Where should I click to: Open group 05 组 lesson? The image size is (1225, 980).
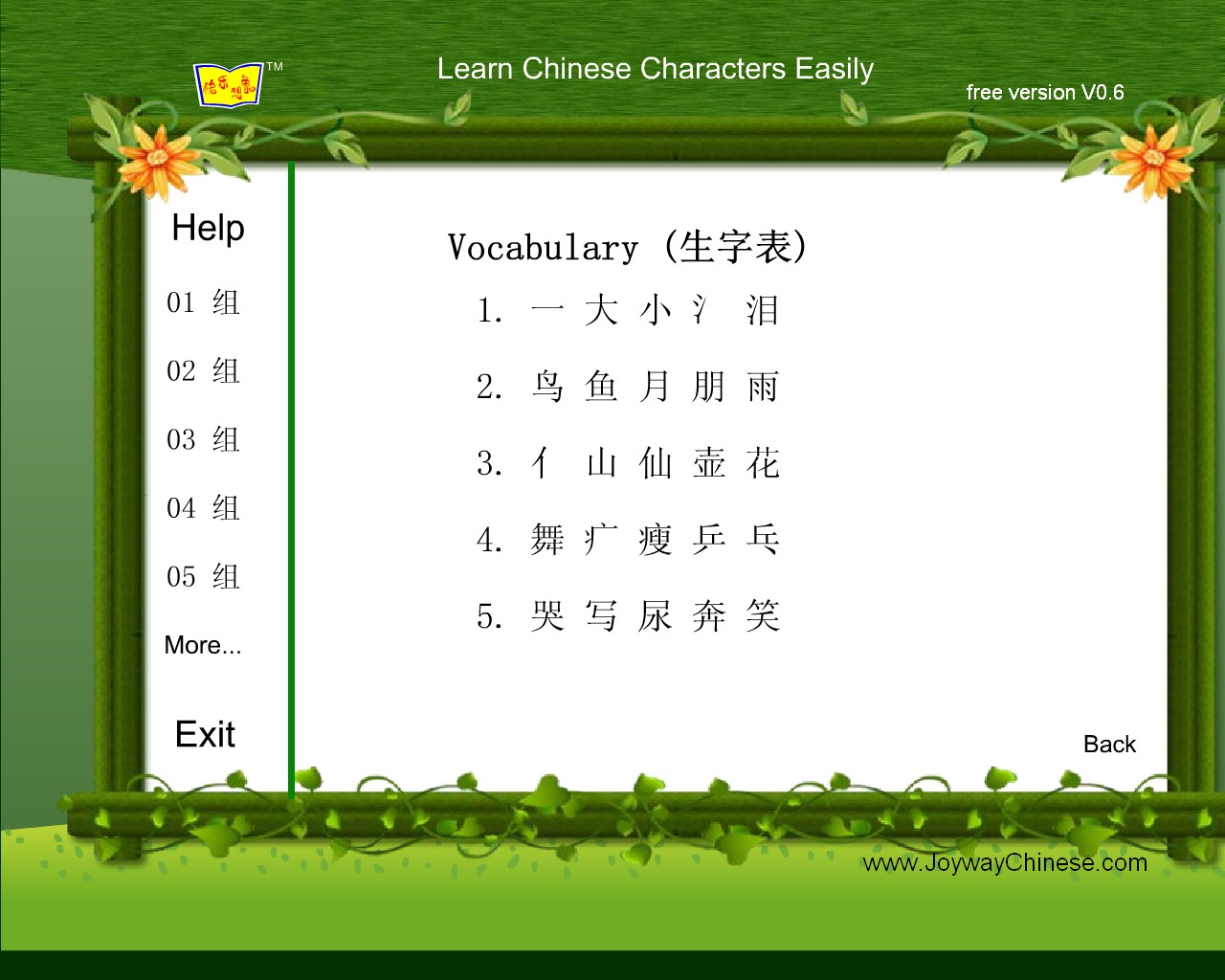pyautogui.click(x=203, y=576)
